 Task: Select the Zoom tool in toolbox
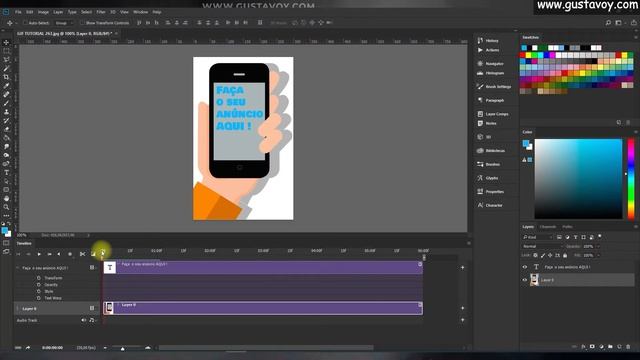click(x=6, y=207)
